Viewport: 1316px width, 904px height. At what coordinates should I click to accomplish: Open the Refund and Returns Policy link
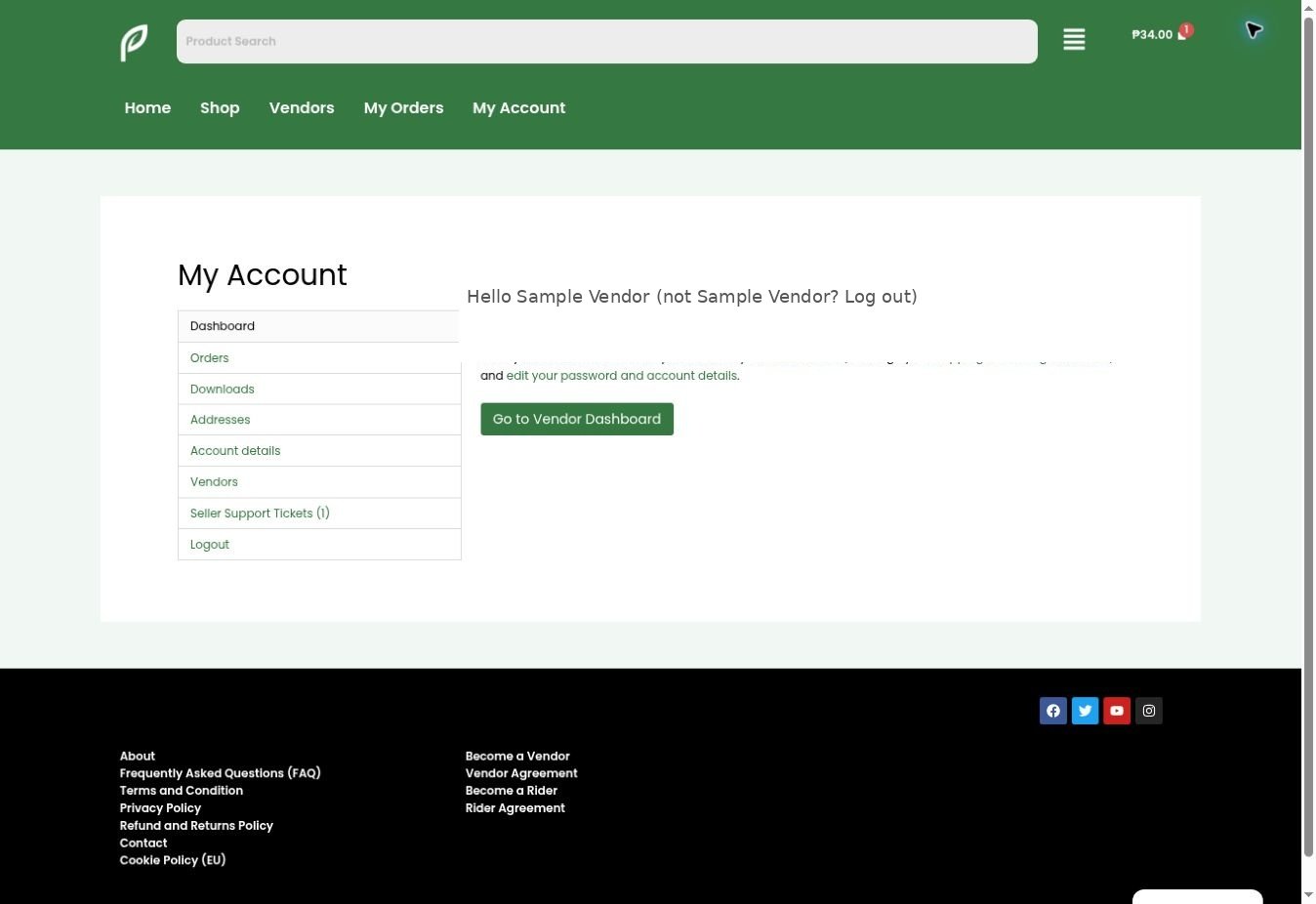196,826
